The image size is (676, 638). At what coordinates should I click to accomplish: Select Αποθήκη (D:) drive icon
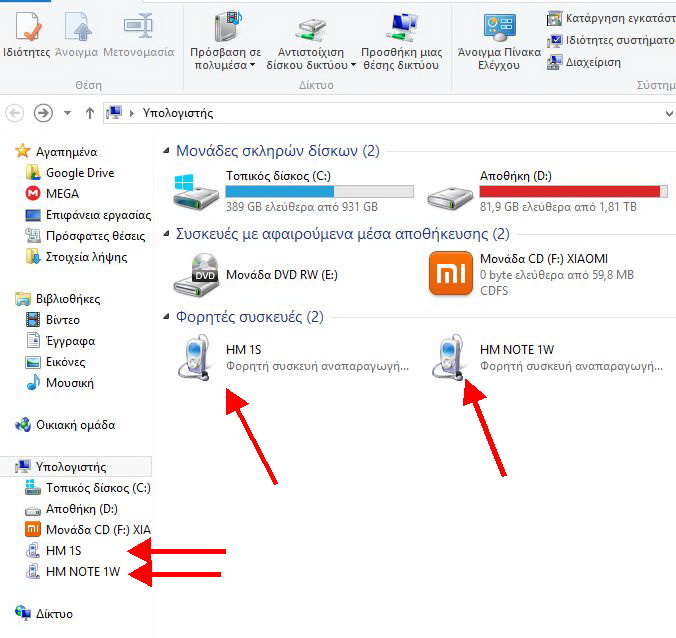(x=450, y=198)
